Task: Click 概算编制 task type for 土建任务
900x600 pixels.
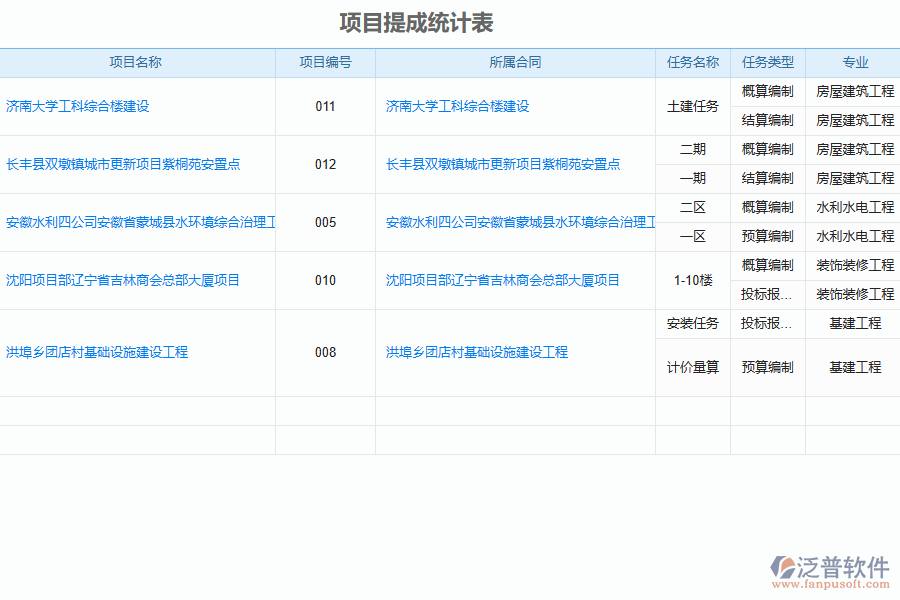Action: (x=767, y=91)
